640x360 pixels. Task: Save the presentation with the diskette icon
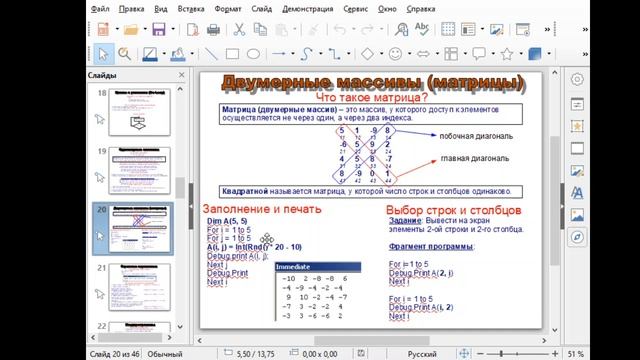pos(159,29)
